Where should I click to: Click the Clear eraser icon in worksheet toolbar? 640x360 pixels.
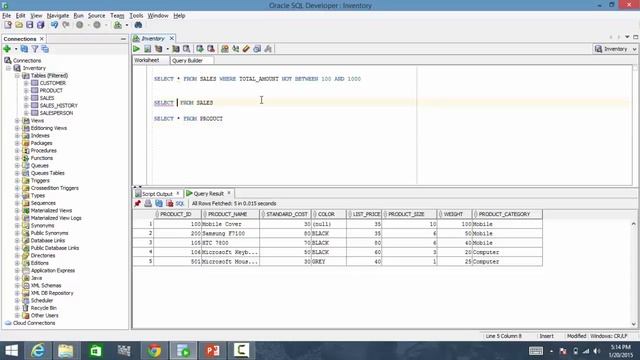tap(246, 49)
